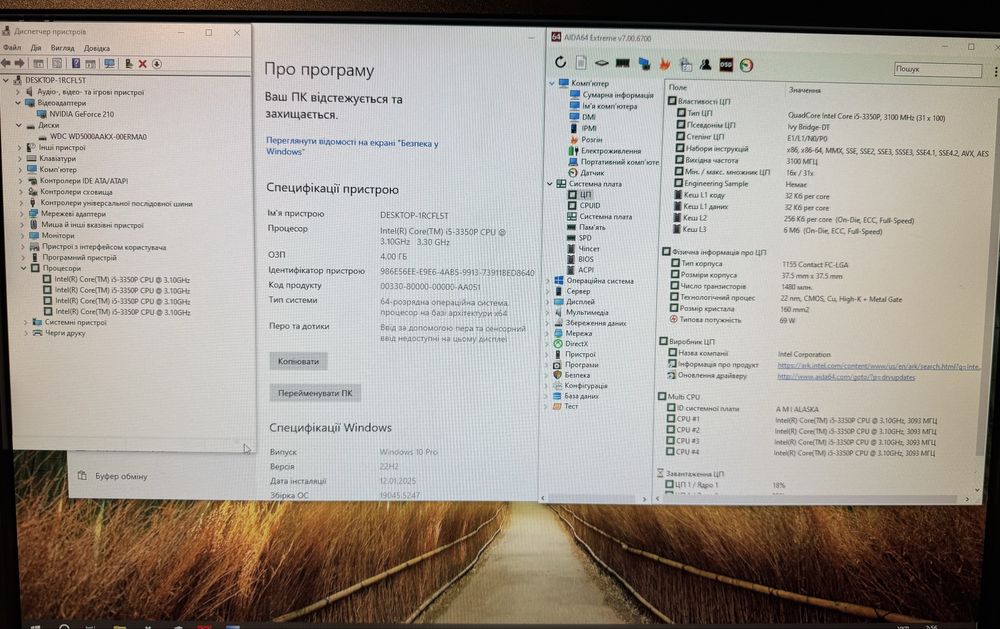
Task: Expand the DirectX node in AIDA64
Action: pyautogui.click(x=547, y=344)
